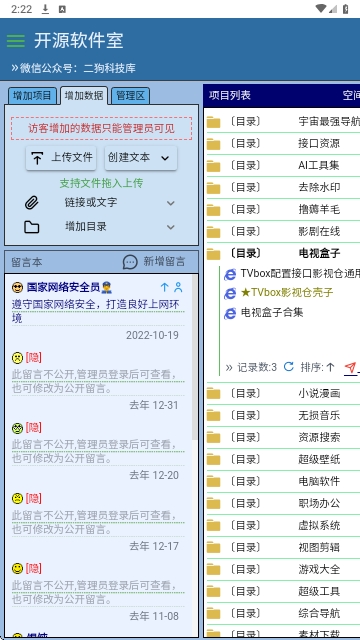Click the hidden message dated 去年 12-17
The image size is (360, 640).
pyautogui.click(x=98, y=522)
